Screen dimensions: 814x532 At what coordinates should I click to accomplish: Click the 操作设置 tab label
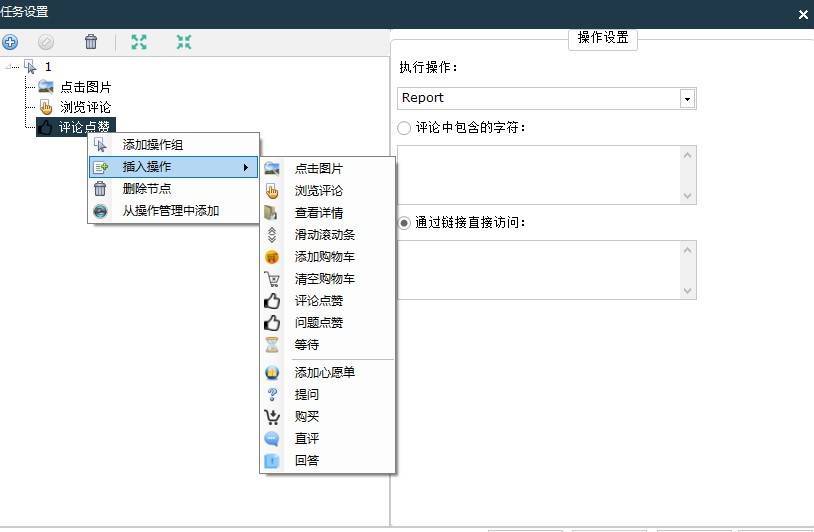(x=603, y=37)
